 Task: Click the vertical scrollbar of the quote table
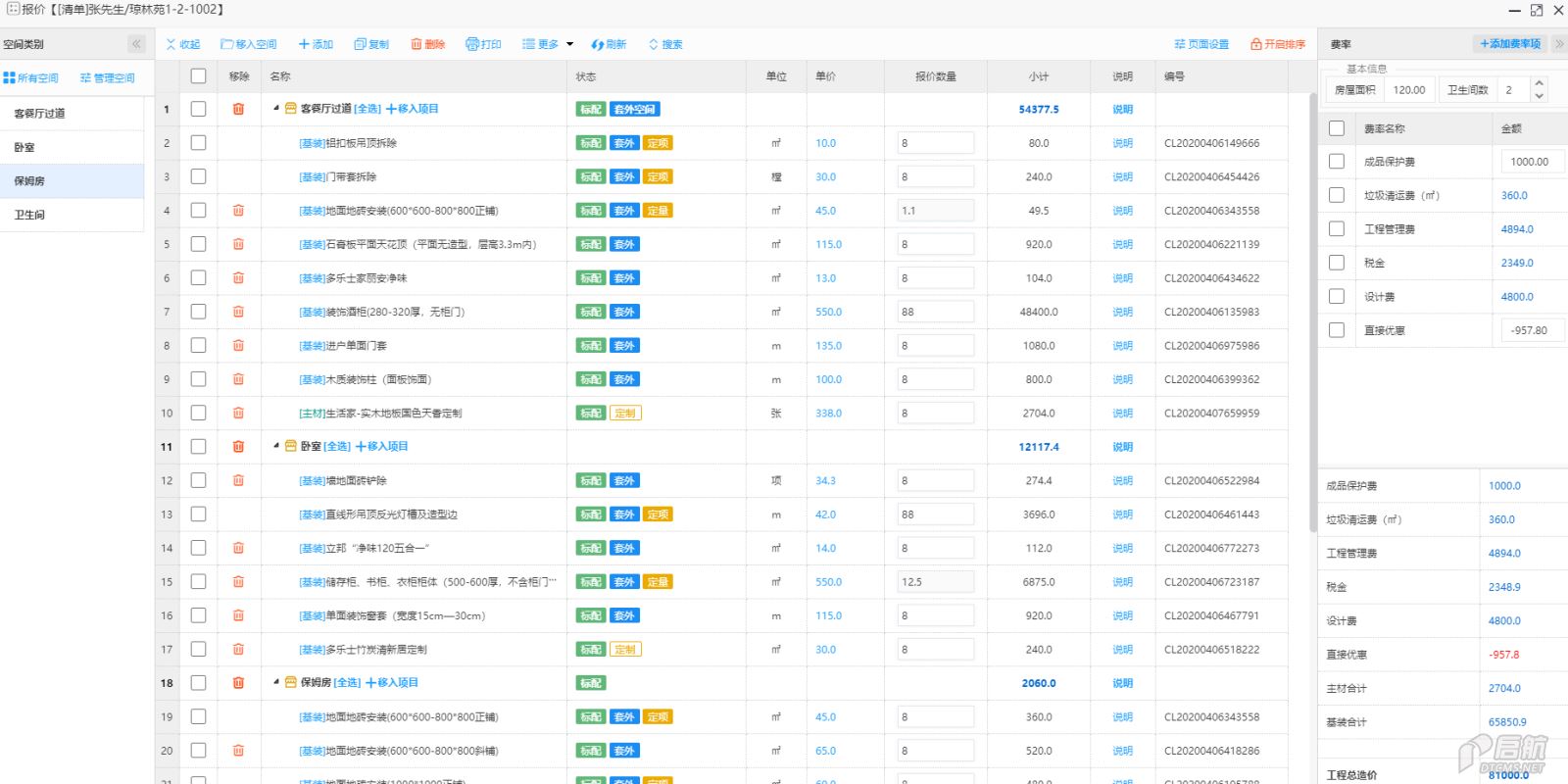(1312, 314)
